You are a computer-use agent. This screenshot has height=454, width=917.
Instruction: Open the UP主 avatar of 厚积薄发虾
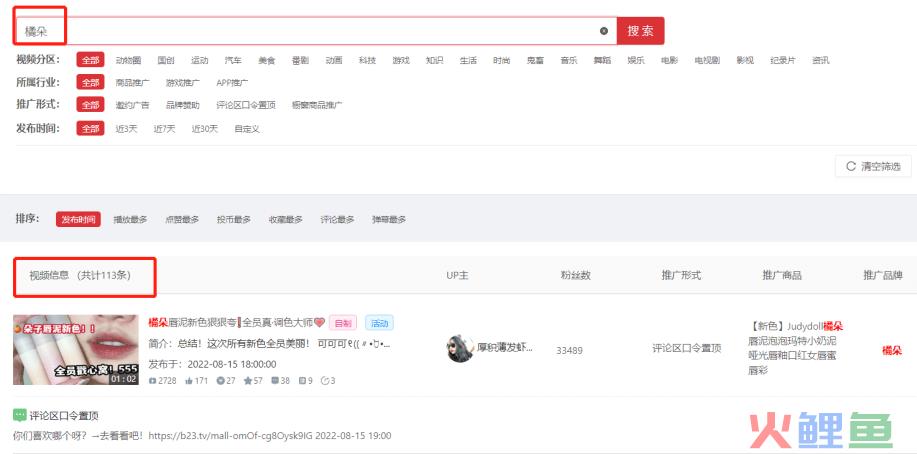tap(460, 349)
